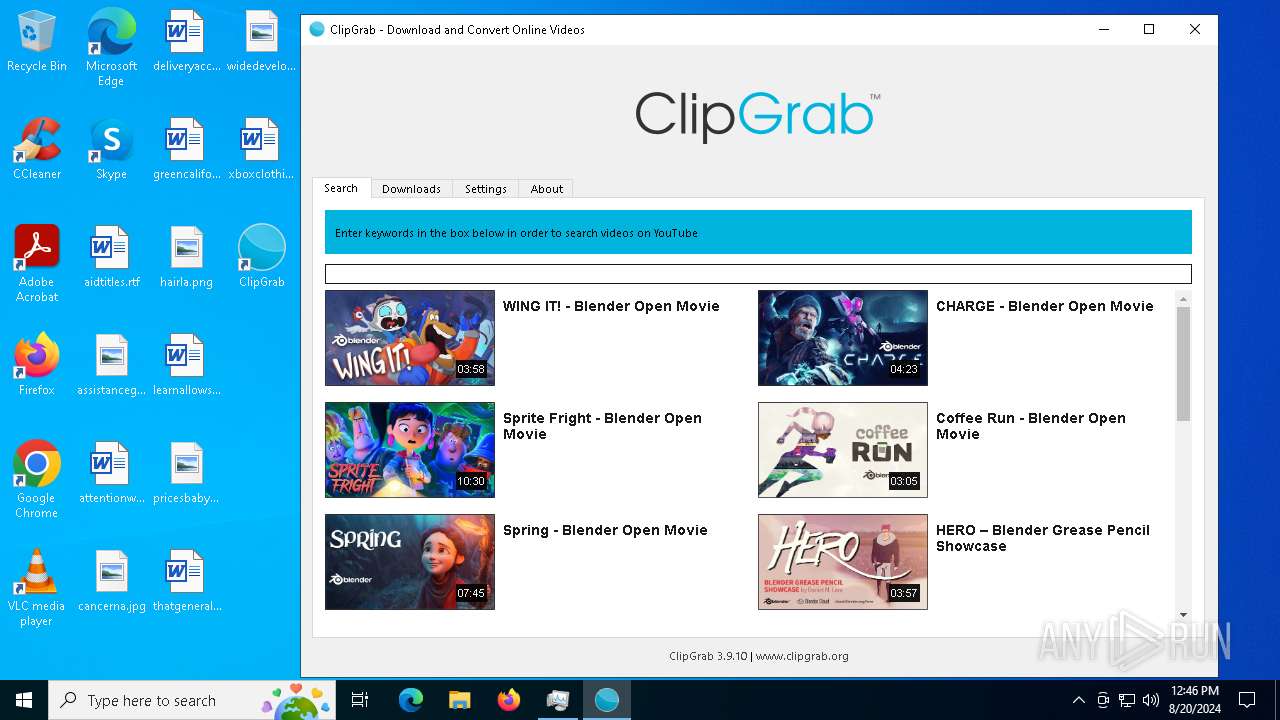Click the WING IT! - Blender Open Movie title

pos(611,306)
